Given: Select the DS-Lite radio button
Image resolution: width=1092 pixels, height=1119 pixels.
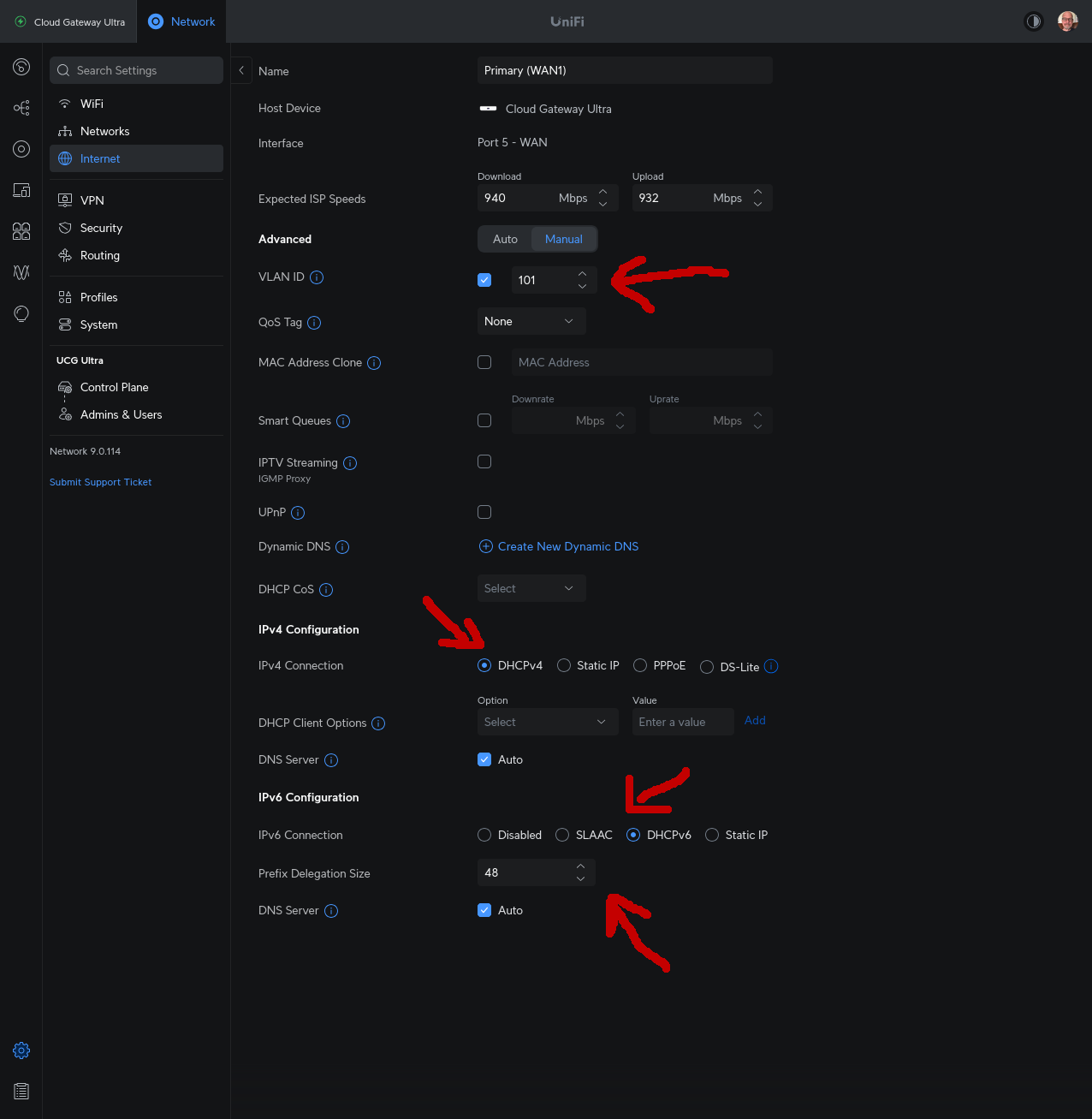Looking at the screenshot, I should (707, 667).
